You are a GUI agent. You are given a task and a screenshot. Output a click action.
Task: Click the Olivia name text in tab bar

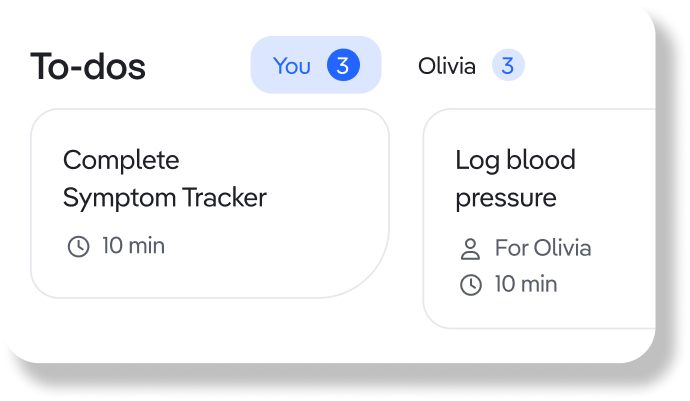[x=447, y=66]
